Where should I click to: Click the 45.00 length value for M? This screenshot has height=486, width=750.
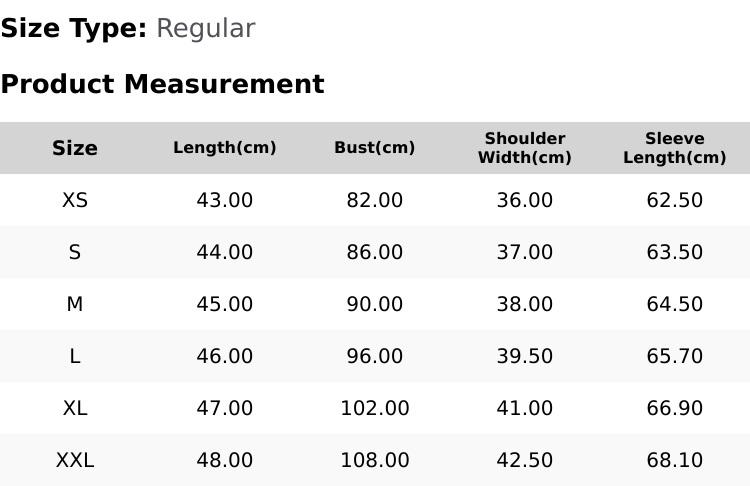click(224, 304)
